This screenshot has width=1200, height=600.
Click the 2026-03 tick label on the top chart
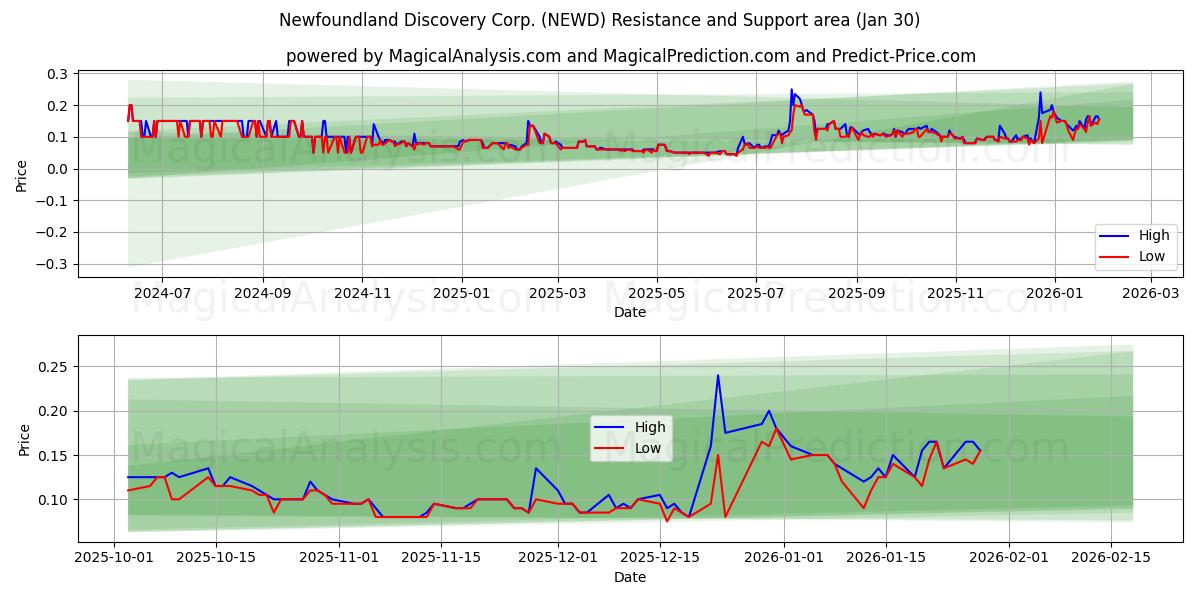coord(1150,294)
